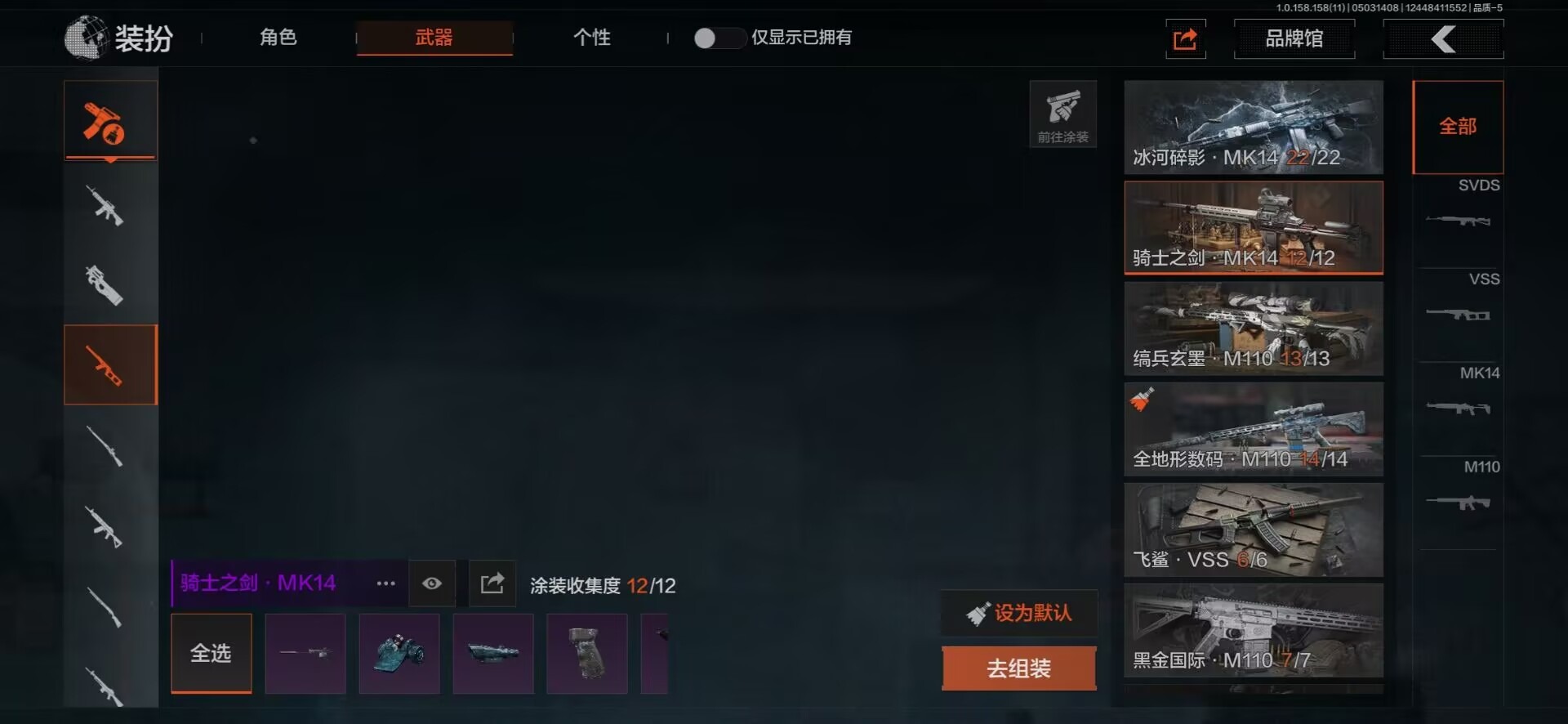
Task: Open the 品牌馆 button
Action: pyautogui.click(x=1294, y=38)
